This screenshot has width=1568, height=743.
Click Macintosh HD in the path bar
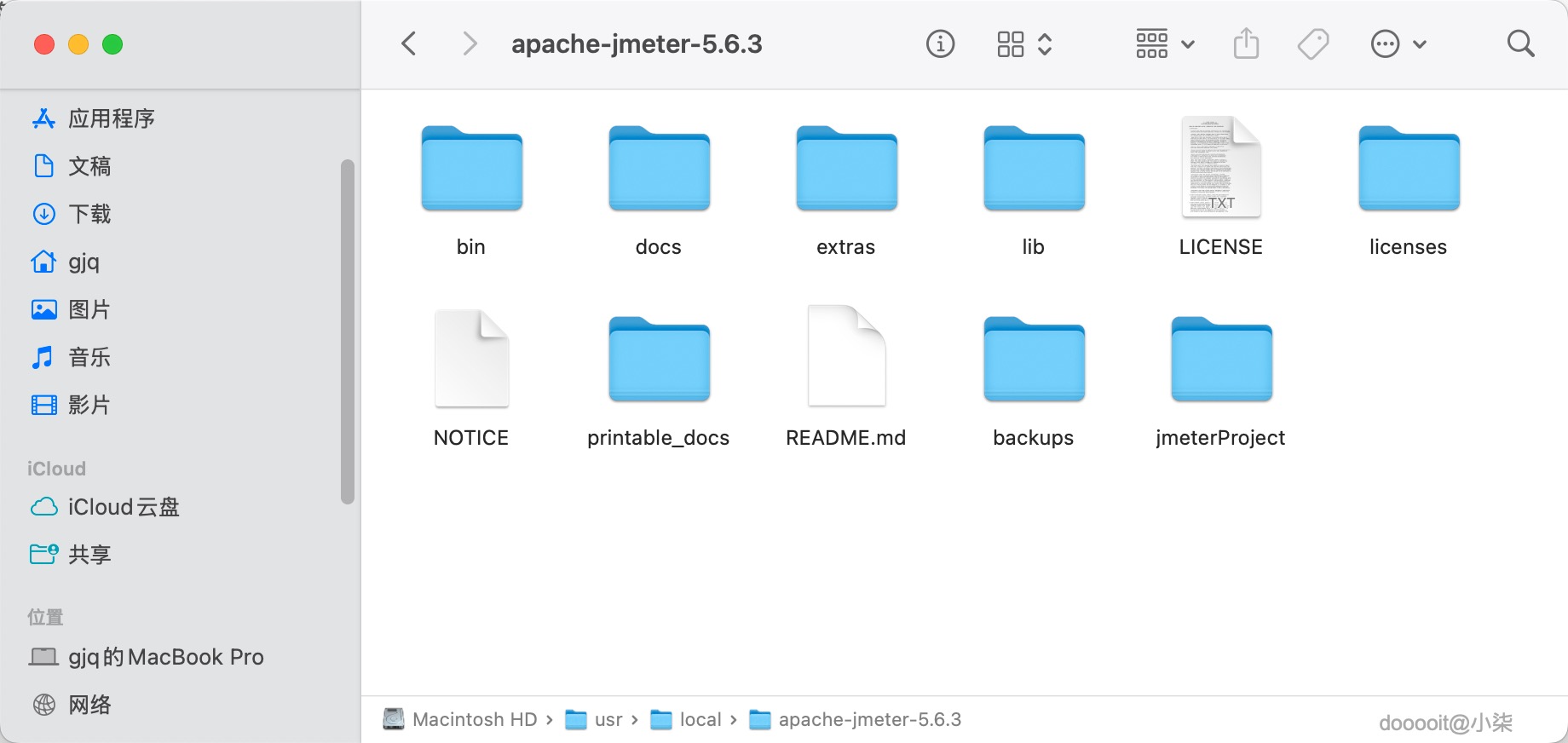click(460, 720)
